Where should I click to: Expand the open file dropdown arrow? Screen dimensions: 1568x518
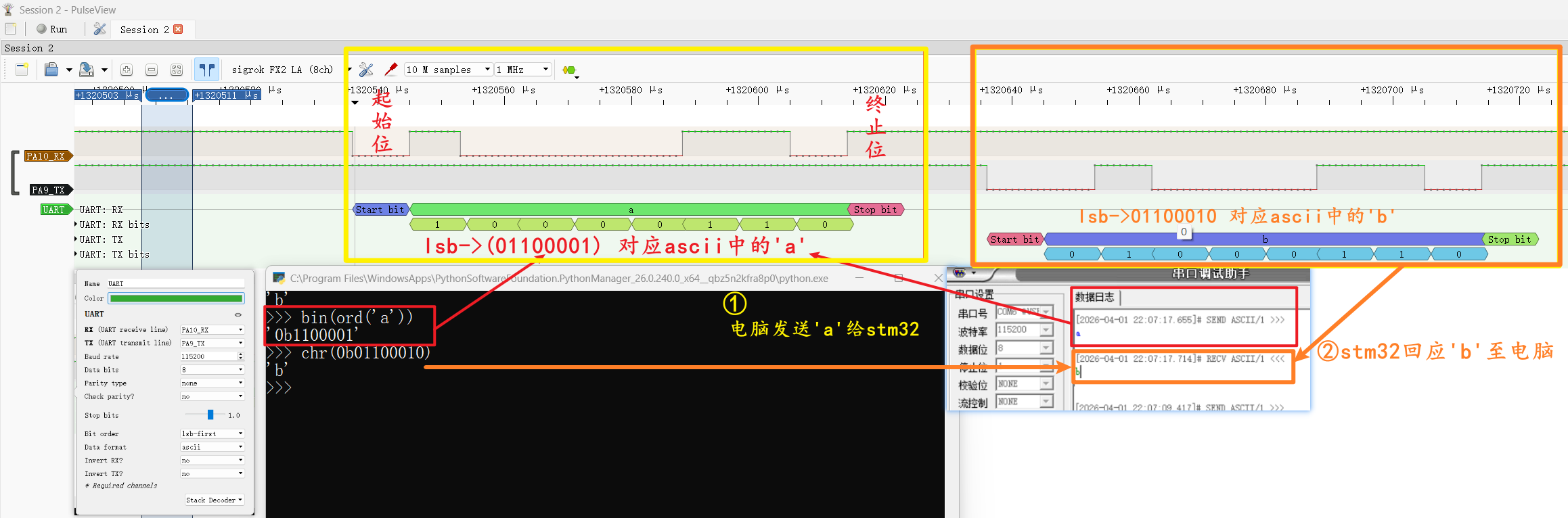click(x=69, y=70)
